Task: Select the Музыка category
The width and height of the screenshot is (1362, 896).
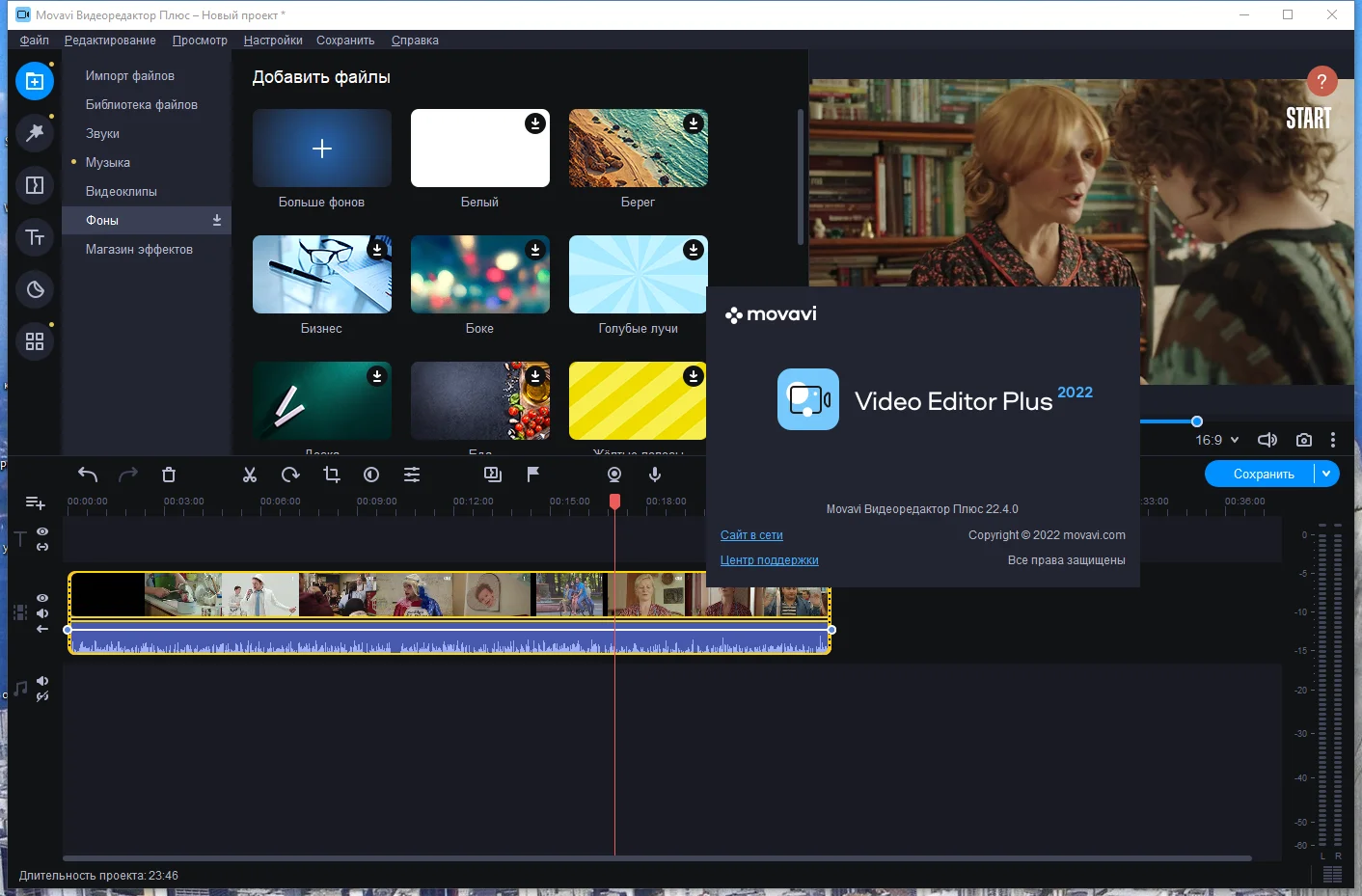Action: click(x=147, y=162)
